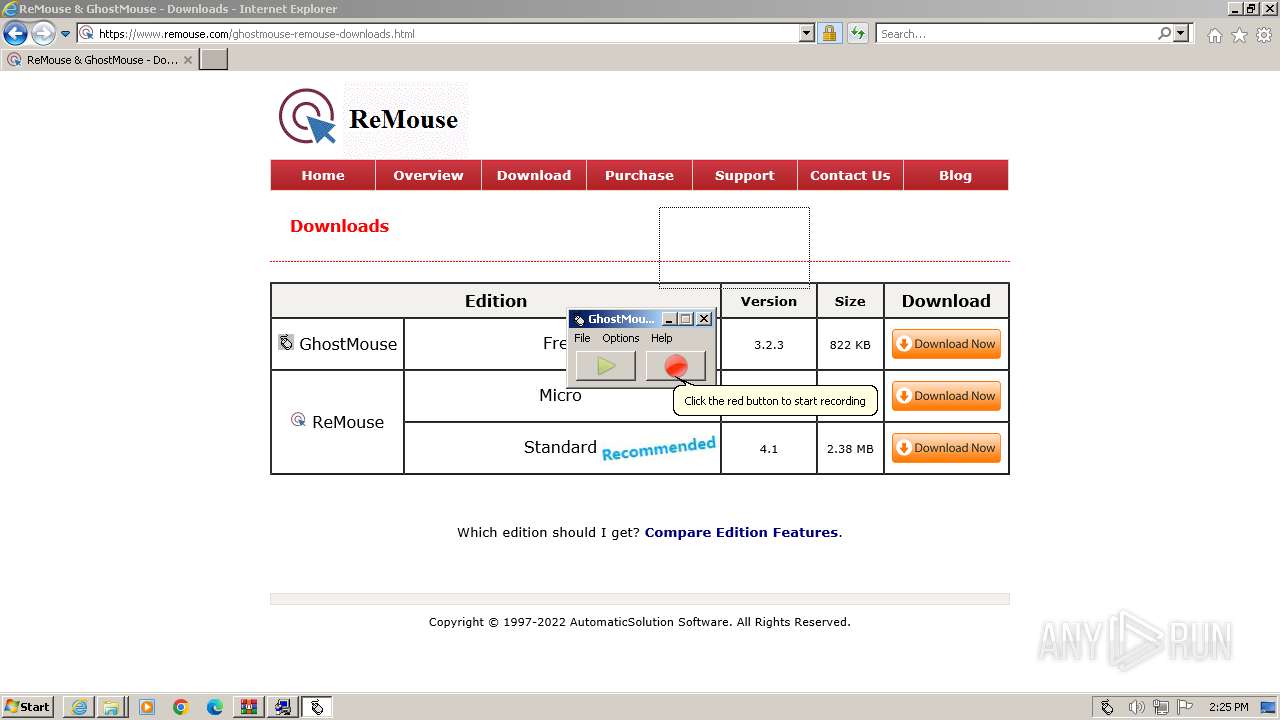Click the security lock icon
Viewport: 1280px width, 720px height.
[x=829, y=33]
